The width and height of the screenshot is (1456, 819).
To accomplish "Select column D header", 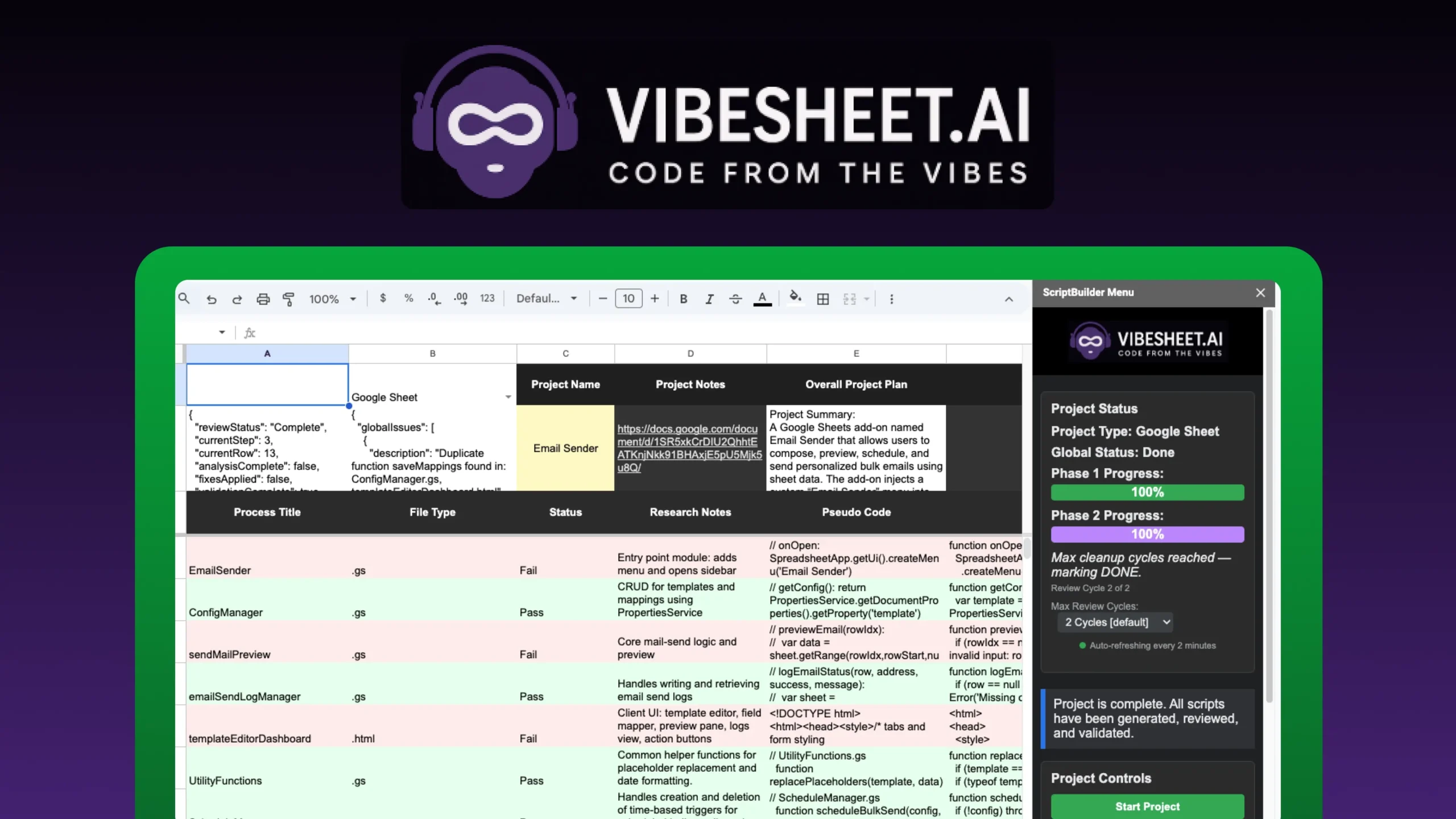I will [690, 354].
